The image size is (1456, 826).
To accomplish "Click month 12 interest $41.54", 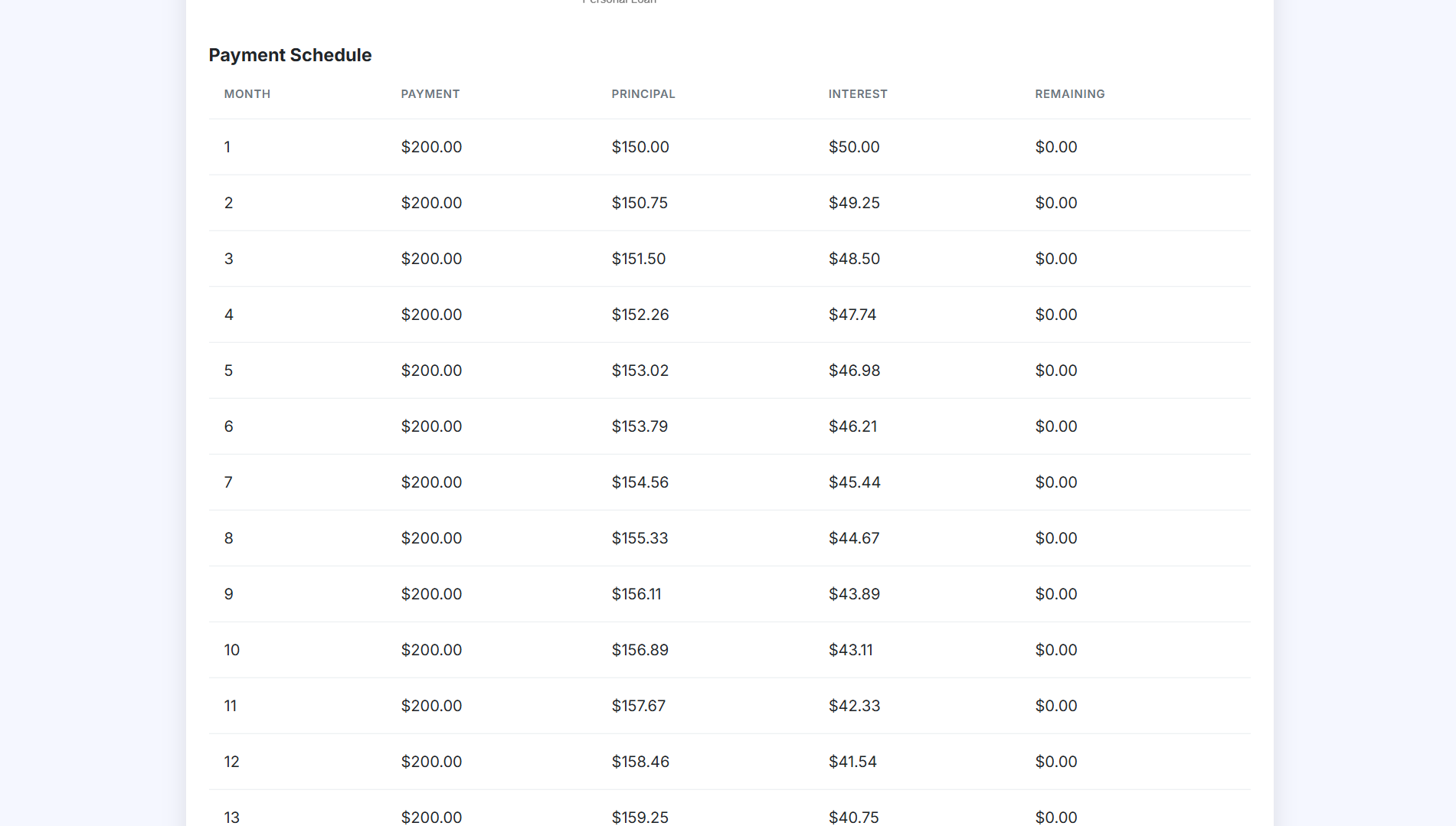I will click(852, 762).
